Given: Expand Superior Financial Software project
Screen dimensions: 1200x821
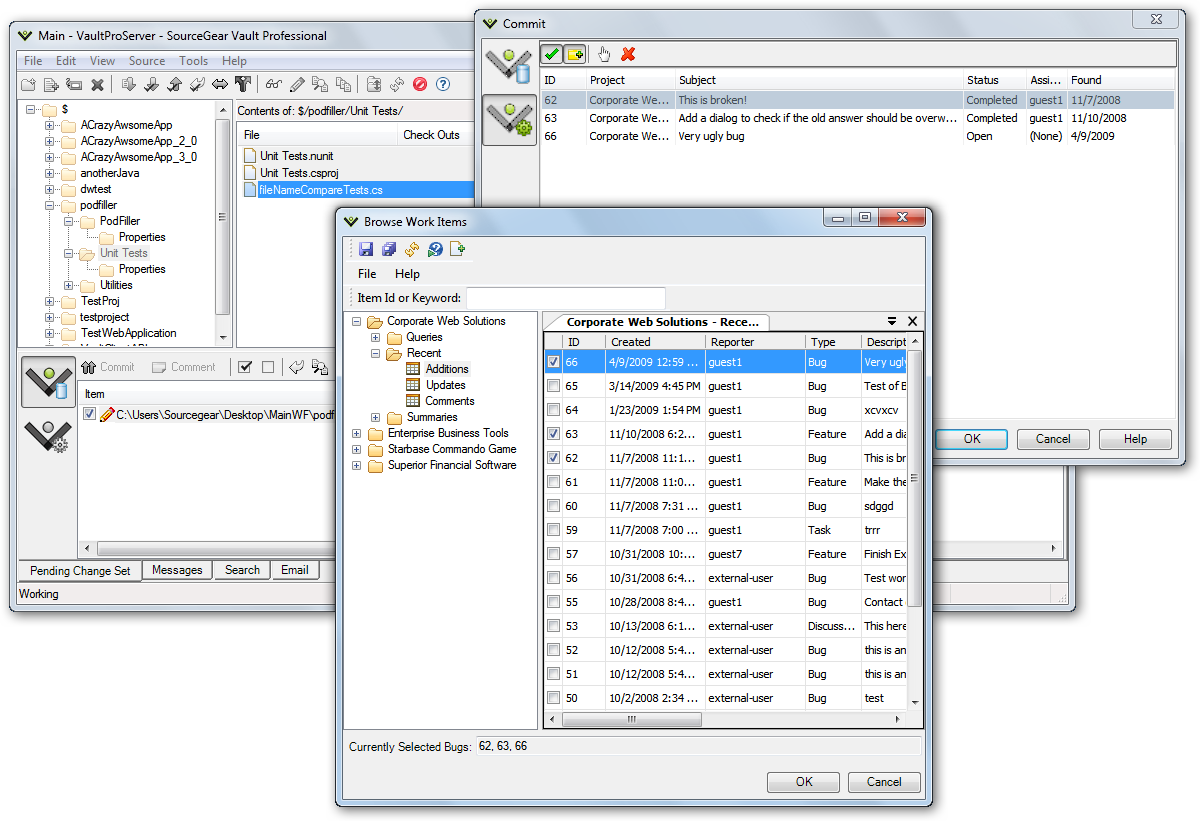Looking at the screenshot, I should (x=357, y=466).
